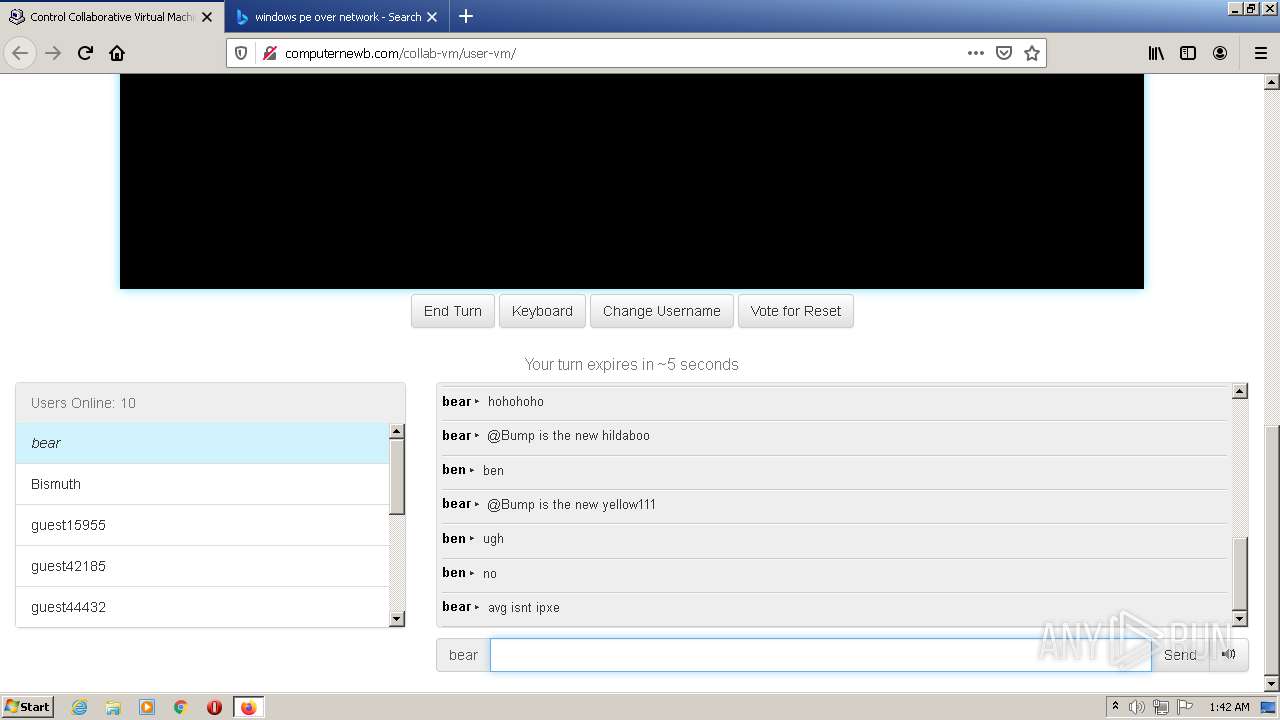This screenshot has height=720, width=1280.
Task: Reload the current page
Action: 85,53
